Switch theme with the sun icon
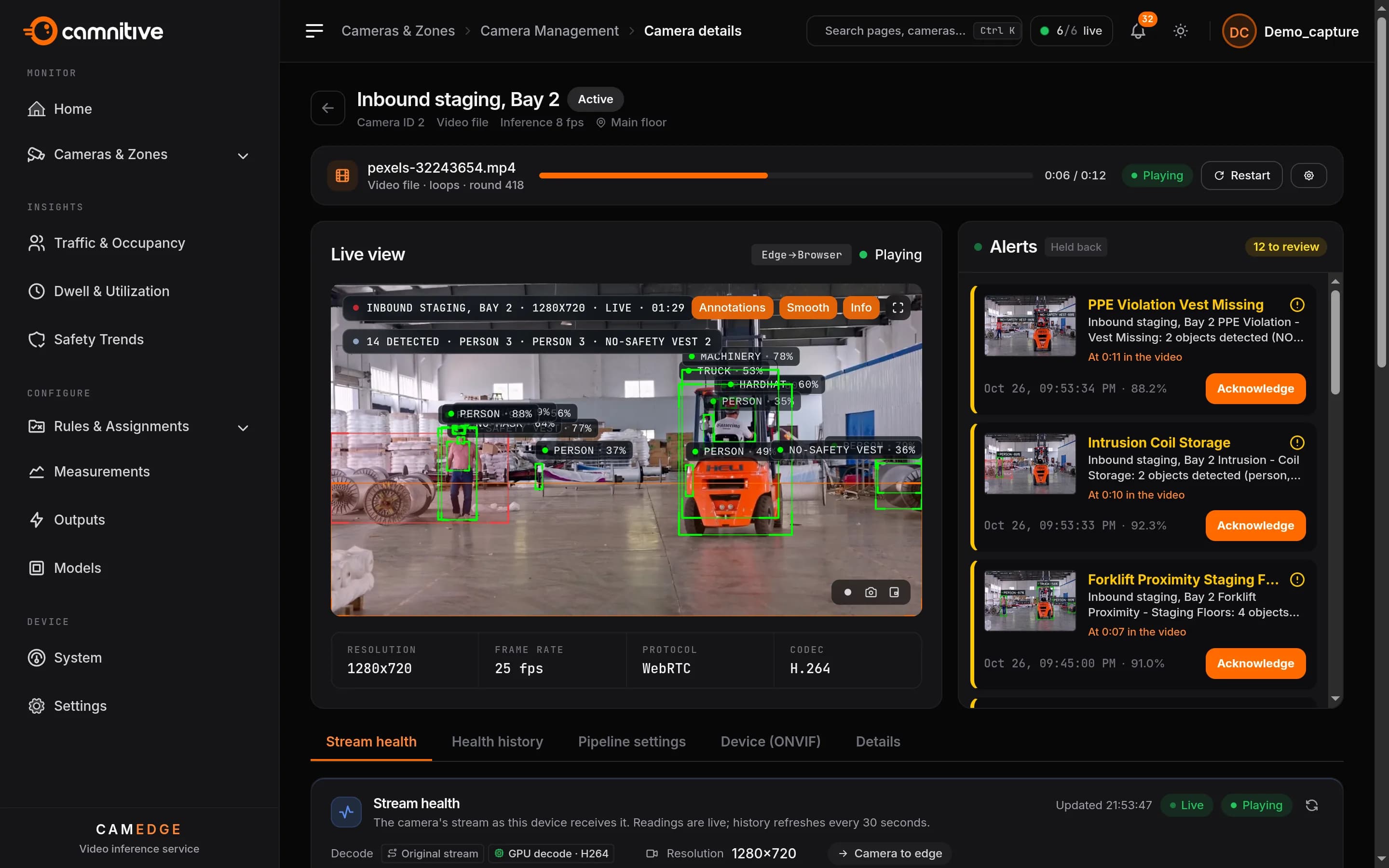 pos(1180,31)
